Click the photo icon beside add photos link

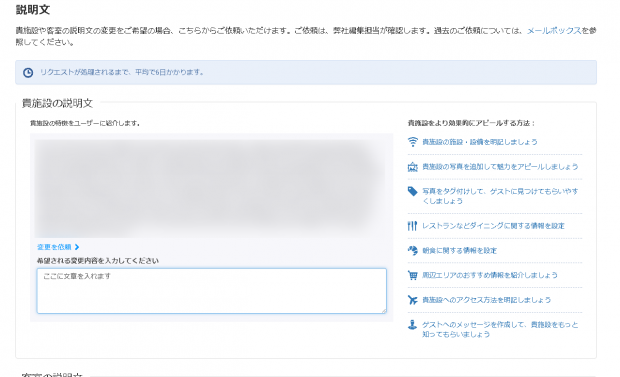[x=412, y=167]
